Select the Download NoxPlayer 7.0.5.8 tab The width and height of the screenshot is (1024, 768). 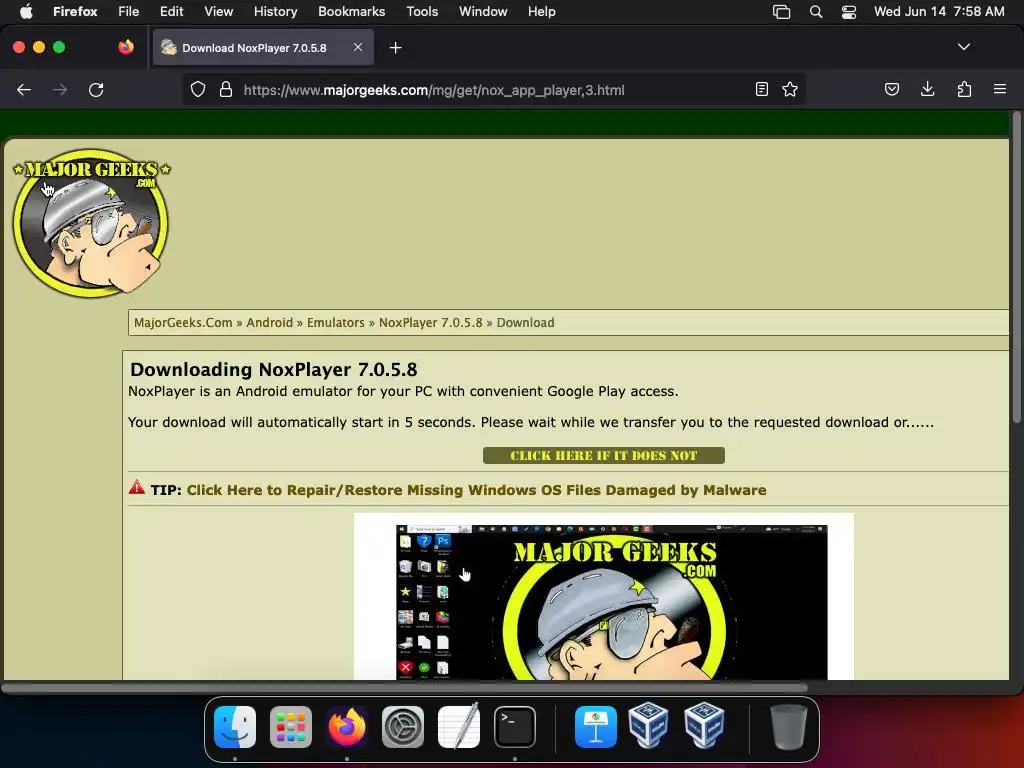tap(263, 47)
